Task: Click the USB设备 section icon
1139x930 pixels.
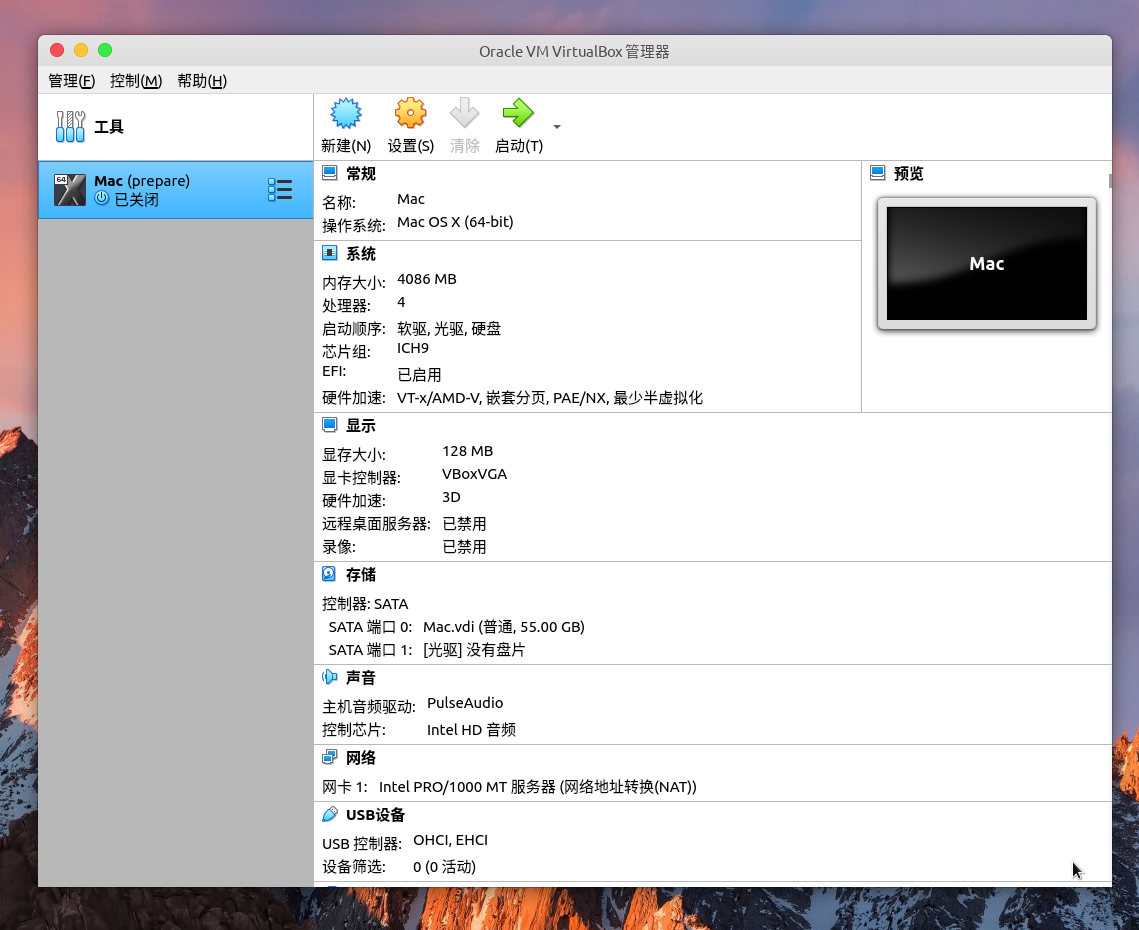Action: click(330, 814)
